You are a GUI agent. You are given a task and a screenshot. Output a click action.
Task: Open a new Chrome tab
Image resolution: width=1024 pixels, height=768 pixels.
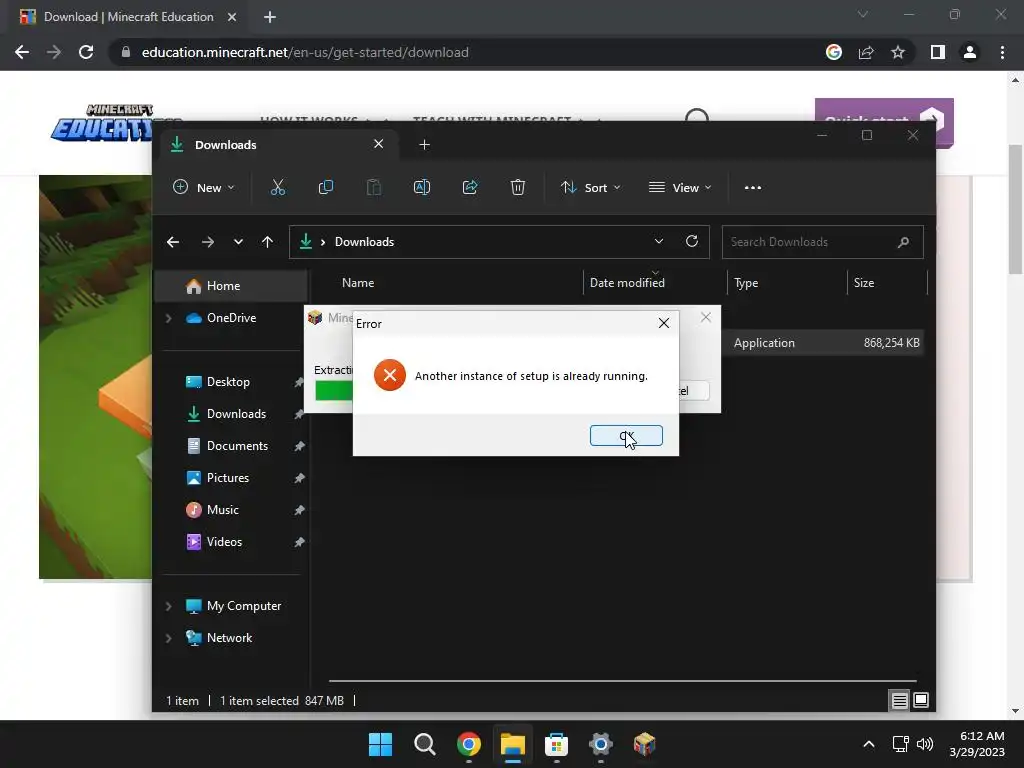[270, 17]
